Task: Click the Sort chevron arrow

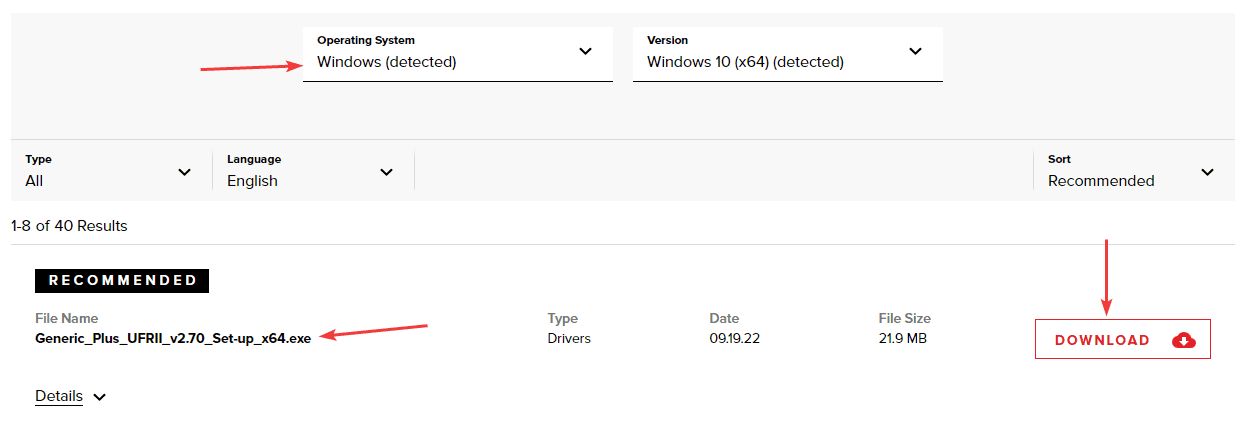Action: (x=1207, y=172)
